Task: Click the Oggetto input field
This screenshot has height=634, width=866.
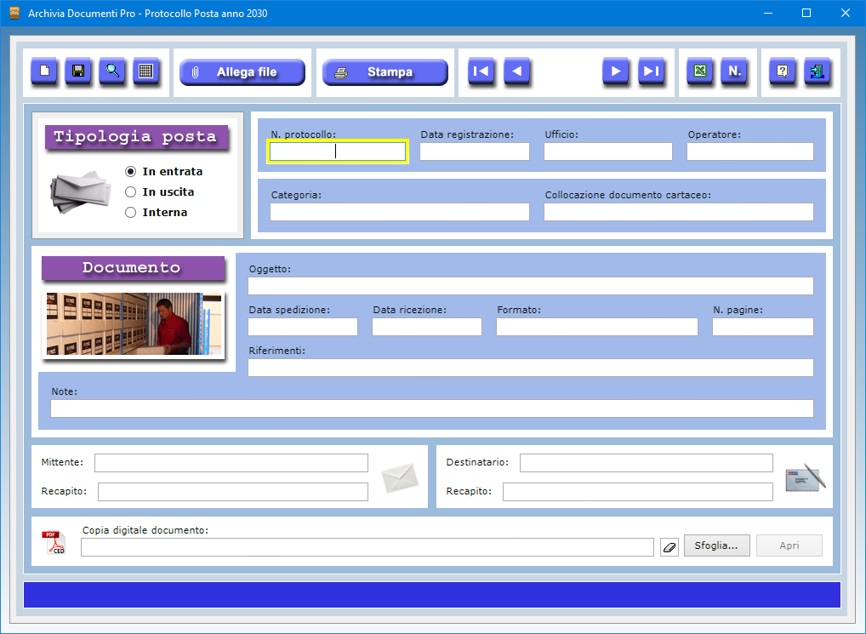Action: click(x=530, y=286)
